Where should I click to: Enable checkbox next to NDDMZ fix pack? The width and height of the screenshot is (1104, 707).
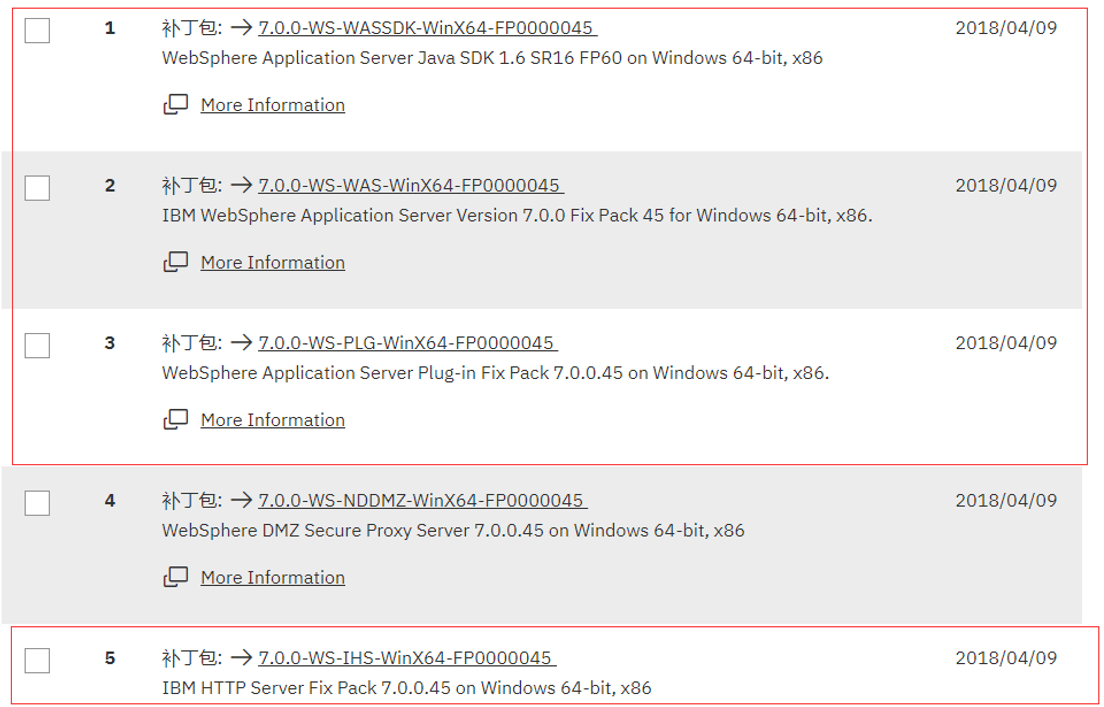[37, 503]
